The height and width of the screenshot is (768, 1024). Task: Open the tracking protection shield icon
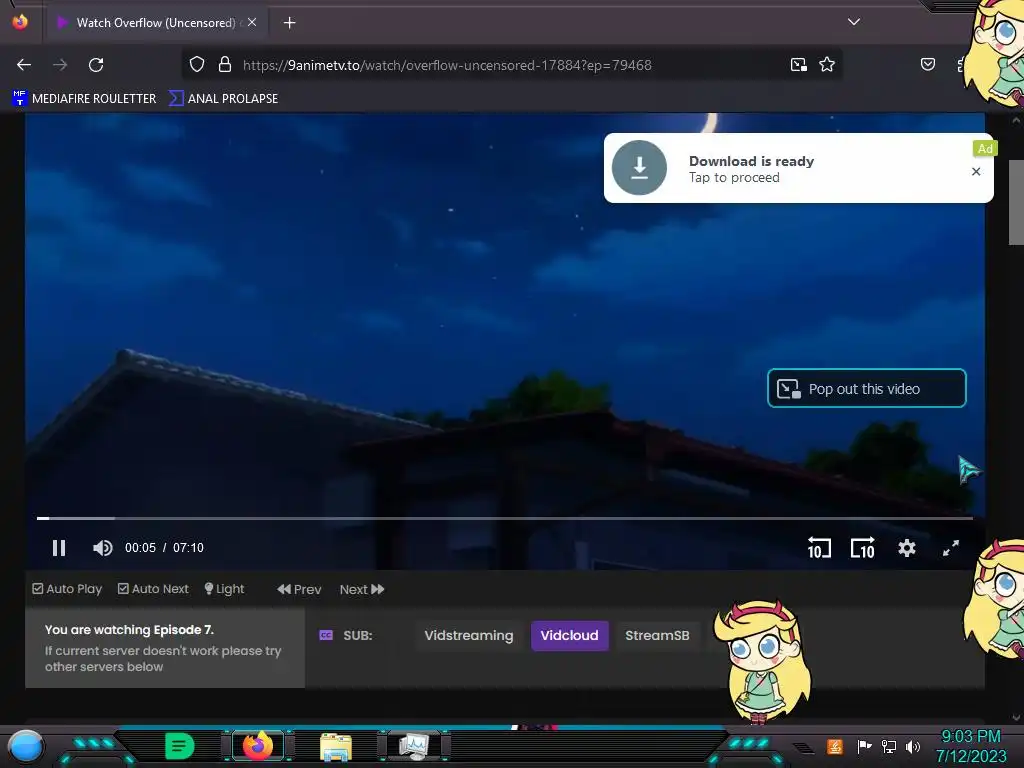[x=197, y=65]
